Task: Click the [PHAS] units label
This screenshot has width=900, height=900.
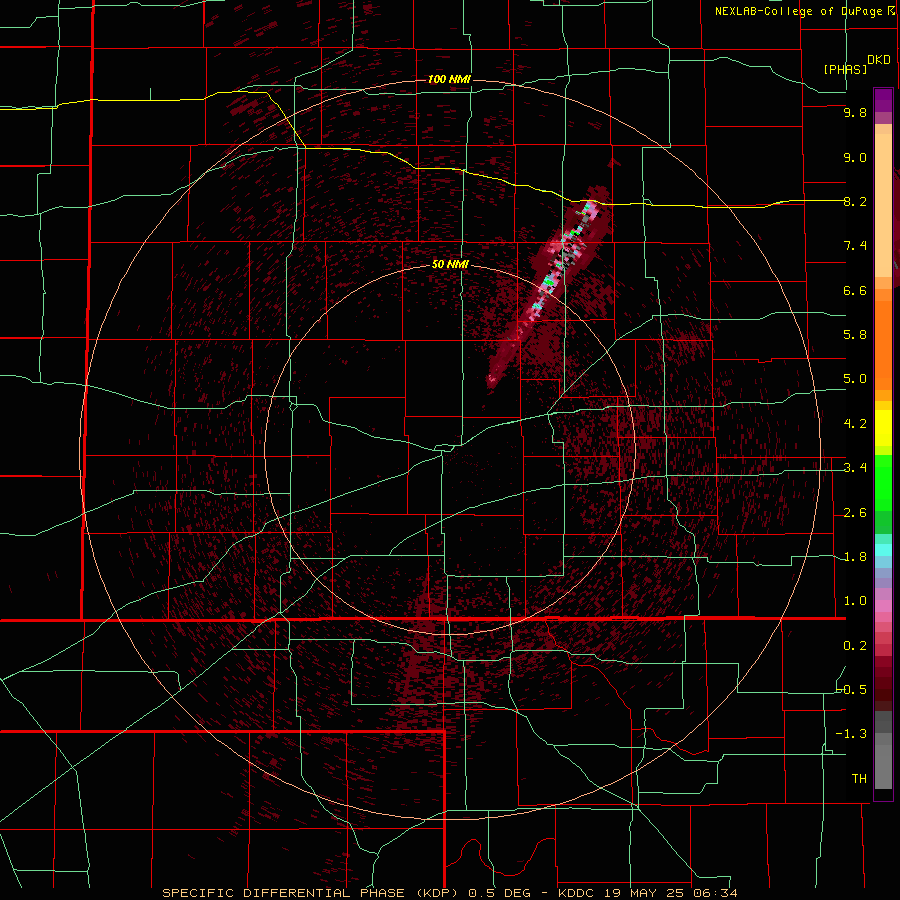Action: coord(845,70)
